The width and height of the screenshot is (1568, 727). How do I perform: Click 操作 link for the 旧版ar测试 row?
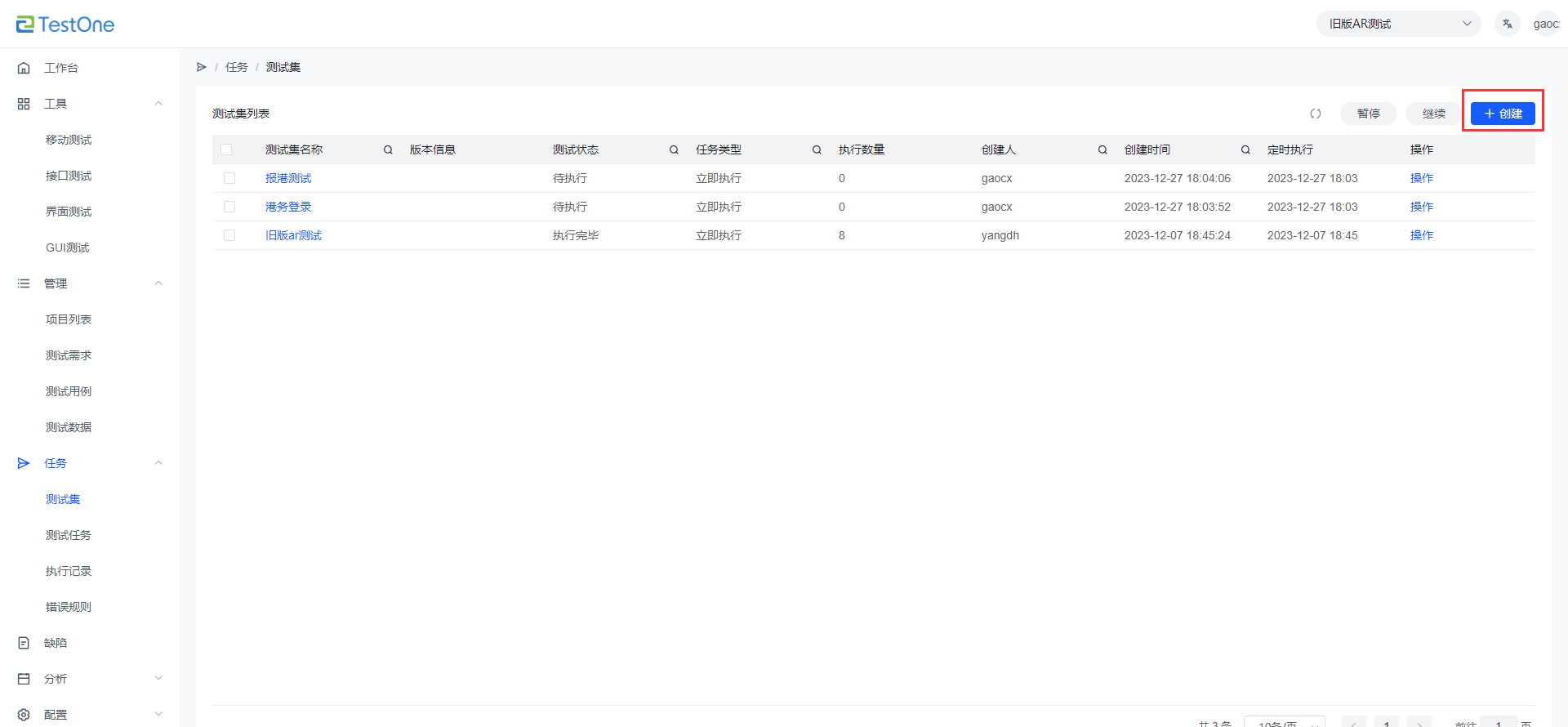[x=1421, y=235]
